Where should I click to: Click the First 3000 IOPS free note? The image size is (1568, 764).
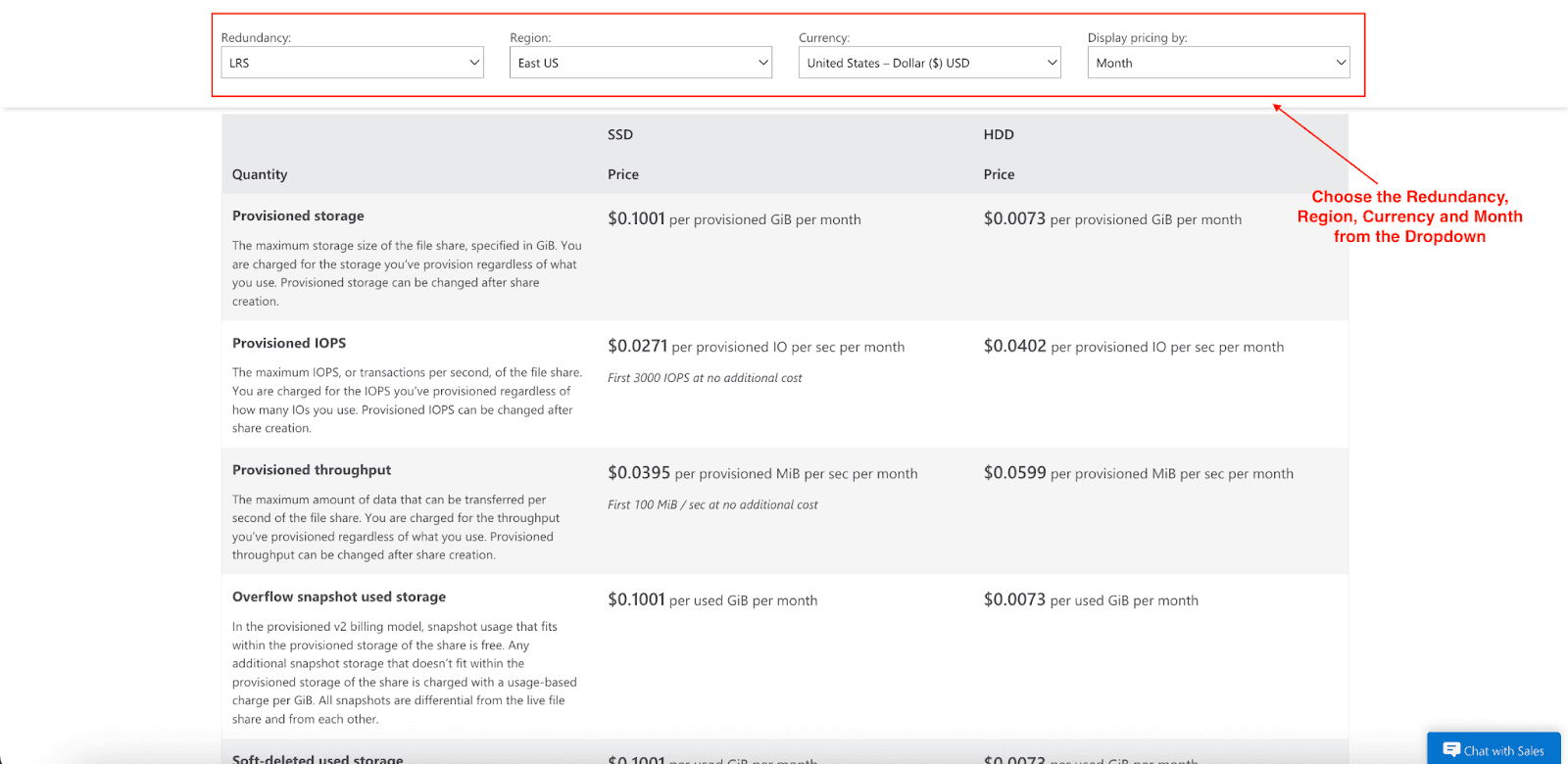pos(705,378)
